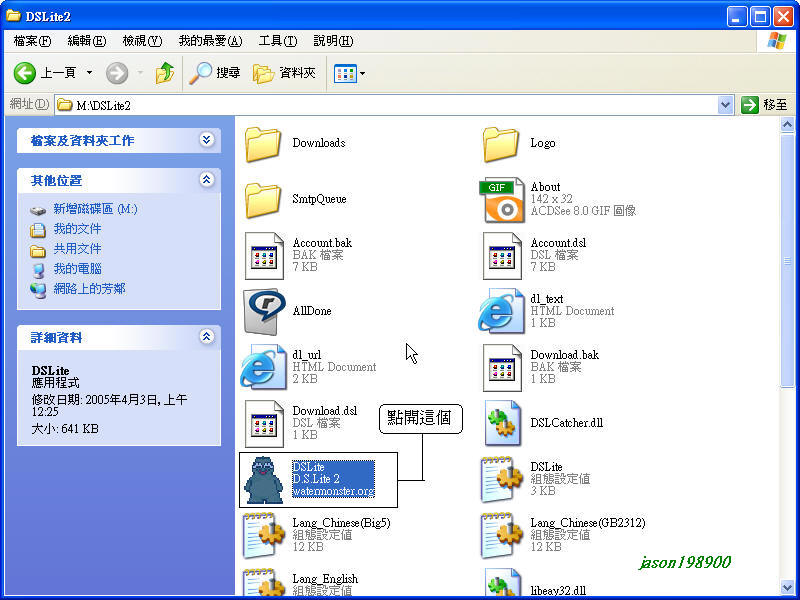Open the 檢視(V) menu
This screenshot has width=800, height=600.
tap(142, 41)
